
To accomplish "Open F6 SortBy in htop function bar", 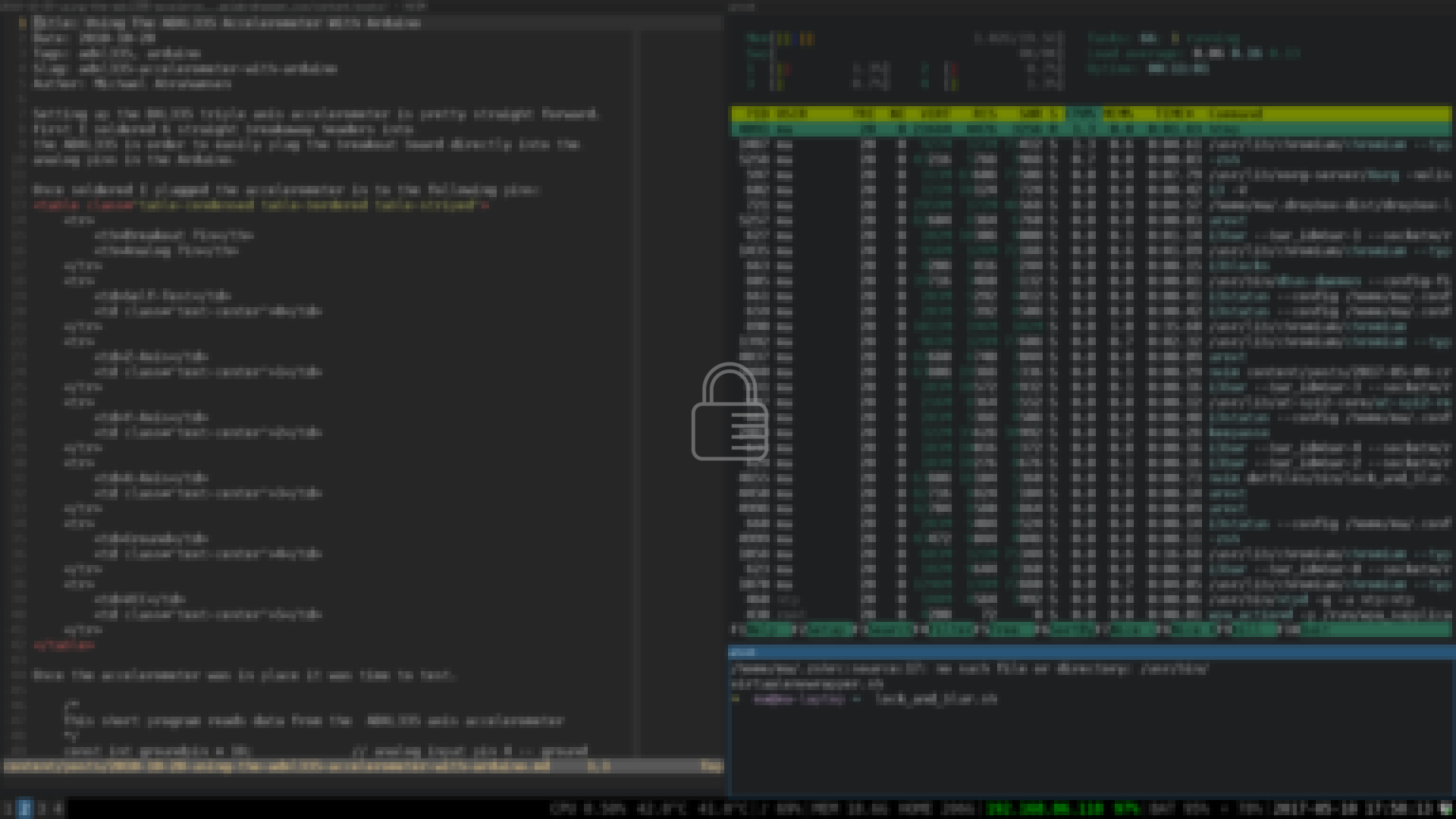I will [x=1064, y=629].
